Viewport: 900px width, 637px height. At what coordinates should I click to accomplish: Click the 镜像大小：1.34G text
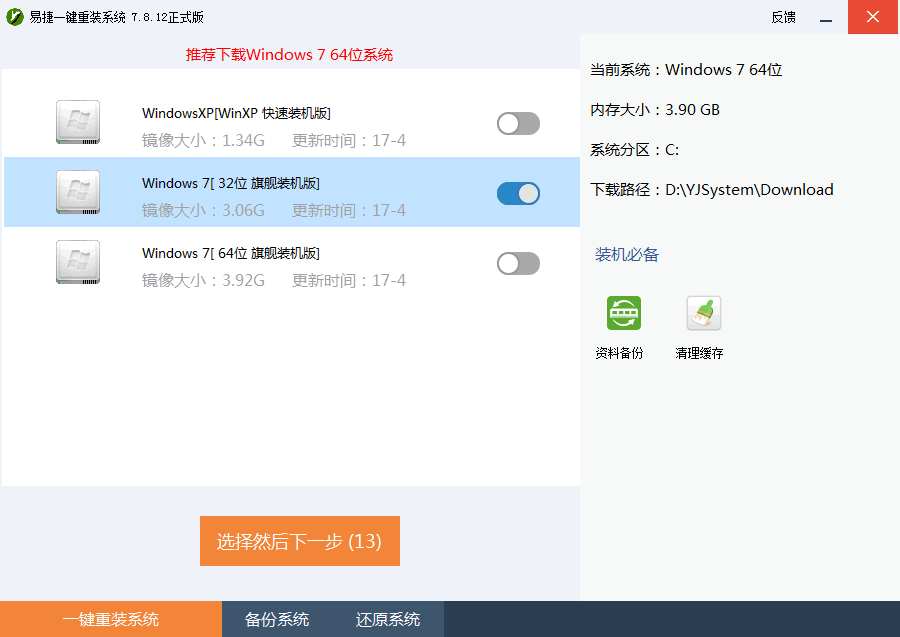(x=203, y=141)
